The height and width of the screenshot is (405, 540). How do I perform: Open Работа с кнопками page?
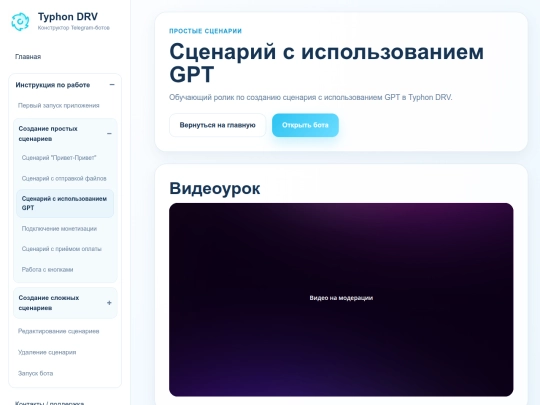point(48,270)
